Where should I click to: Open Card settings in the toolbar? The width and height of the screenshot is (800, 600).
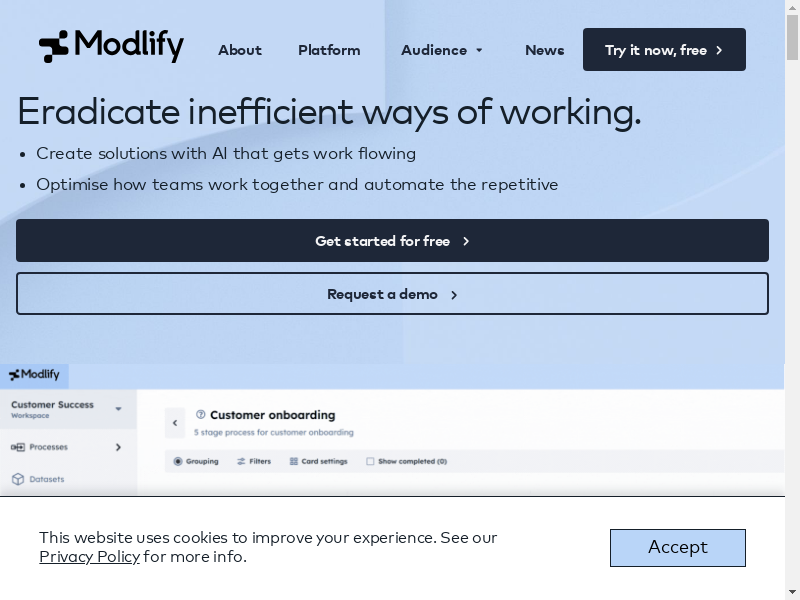[x=293, y=461]
